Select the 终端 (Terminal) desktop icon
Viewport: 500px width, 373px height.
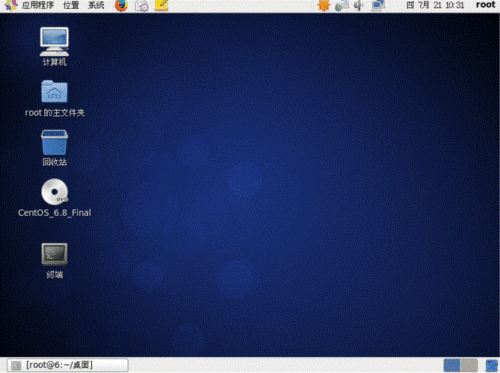pos(54,261)
